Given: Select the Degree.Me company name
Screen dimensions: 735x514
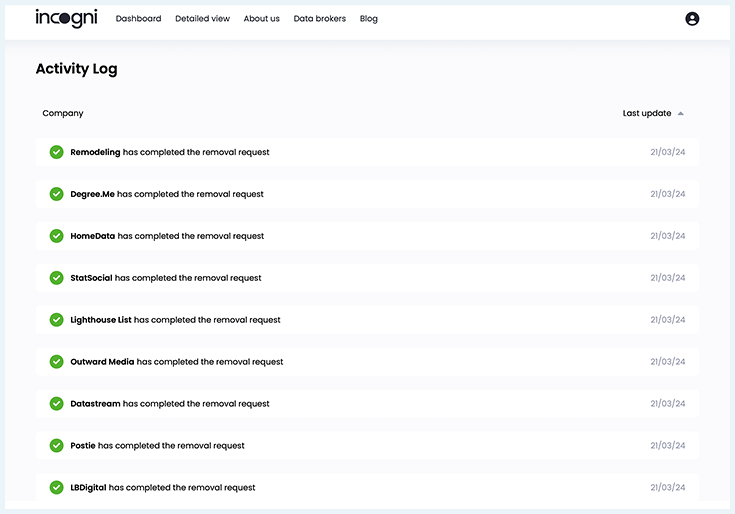Looking at the screenshot, I should click(92, 194).
